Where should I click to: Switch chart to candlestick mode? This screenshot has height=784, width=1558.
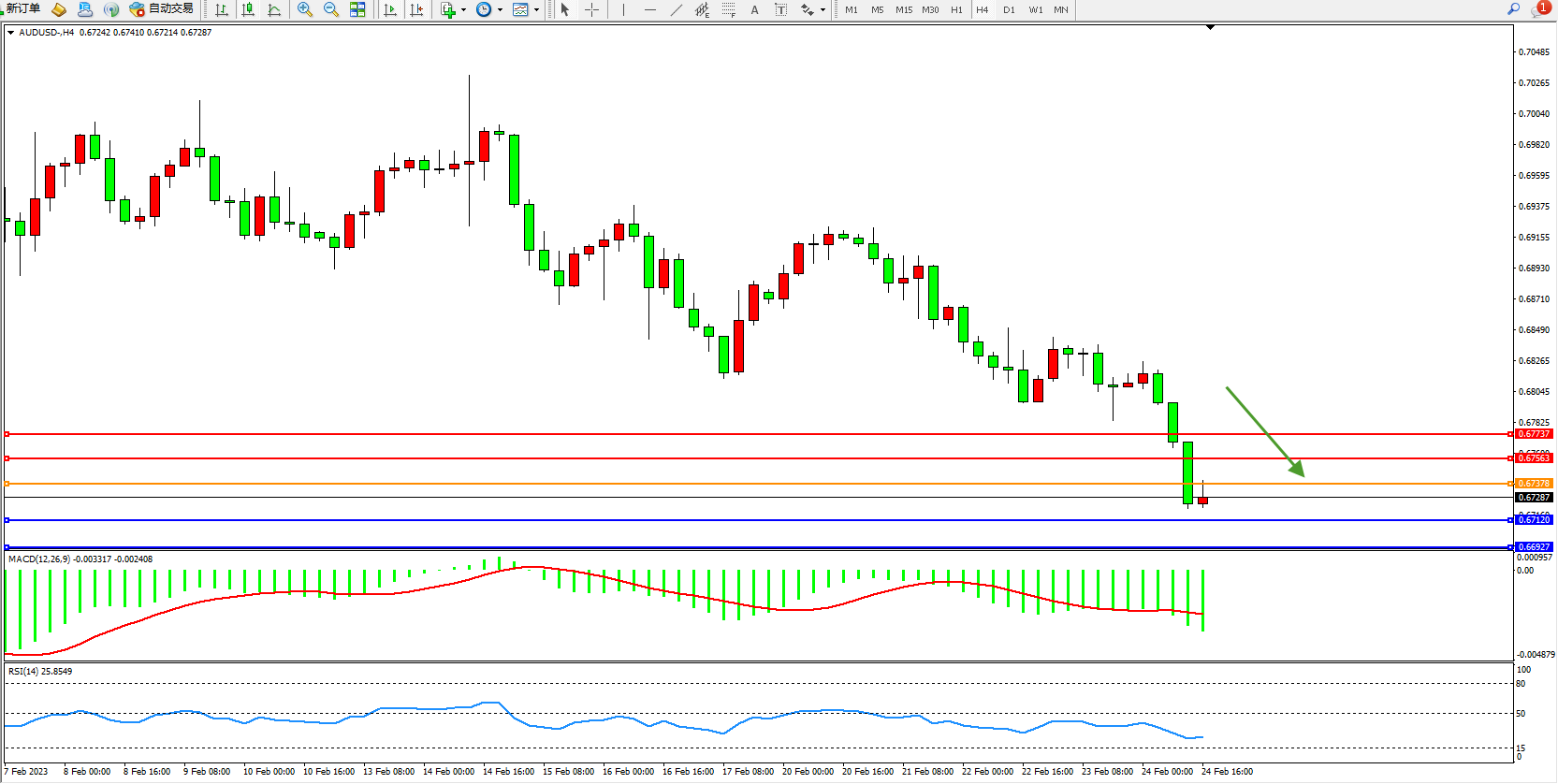point(248,9)
